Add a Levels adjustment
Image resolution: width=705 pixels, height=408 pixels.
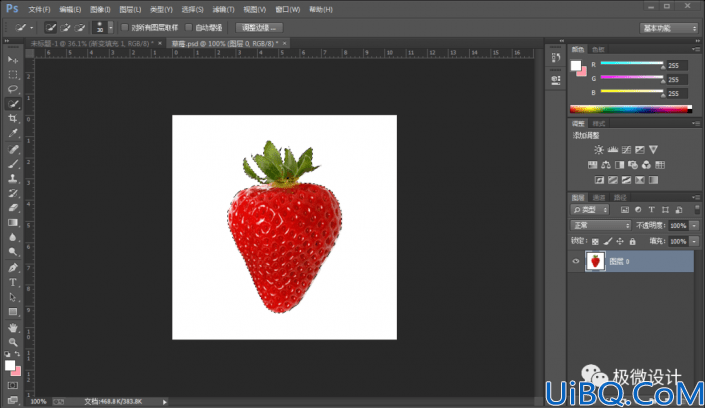pyautogui.click(x=612, y=150)
